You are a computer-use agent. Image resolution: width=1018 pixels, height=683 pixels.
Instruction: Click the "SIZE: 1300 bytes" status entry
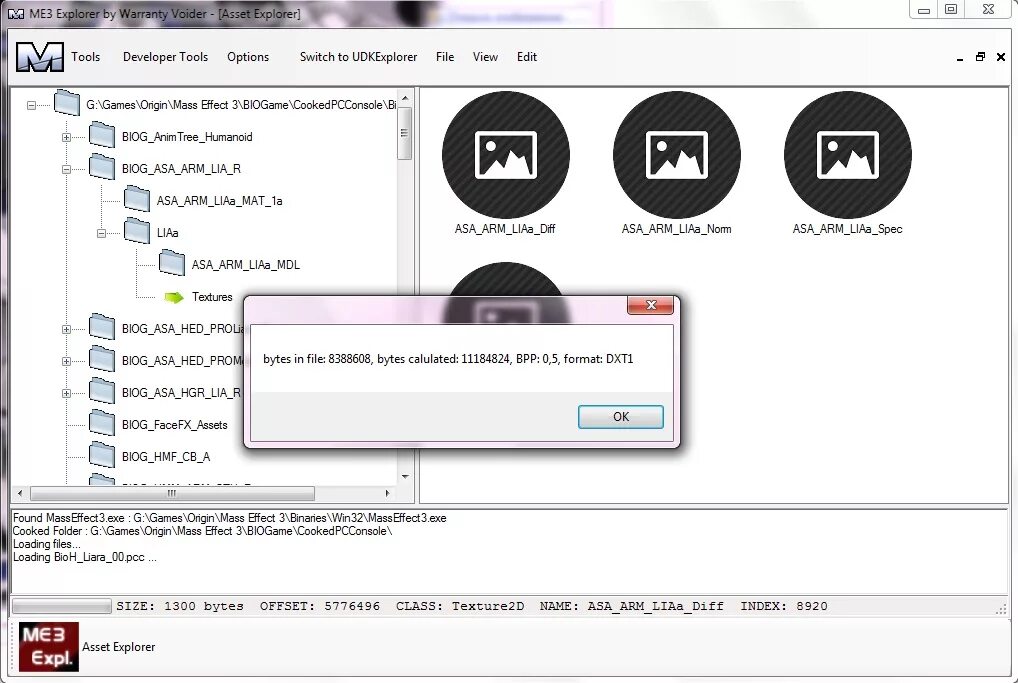pyautogui.click(x=180, y=606)
